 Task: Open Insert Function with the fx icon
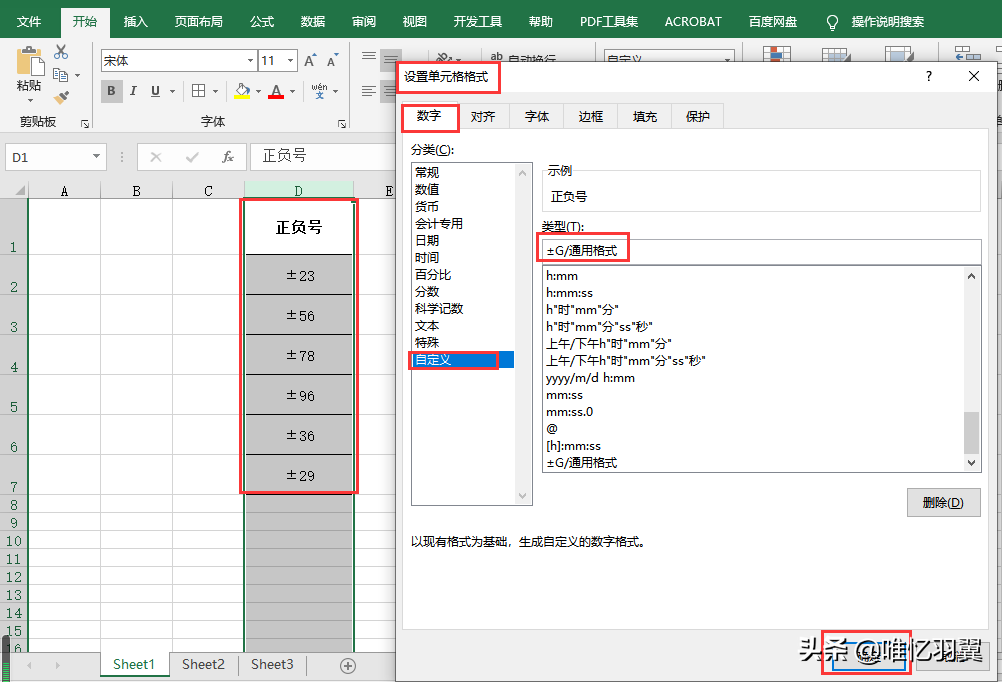[227, 157]
